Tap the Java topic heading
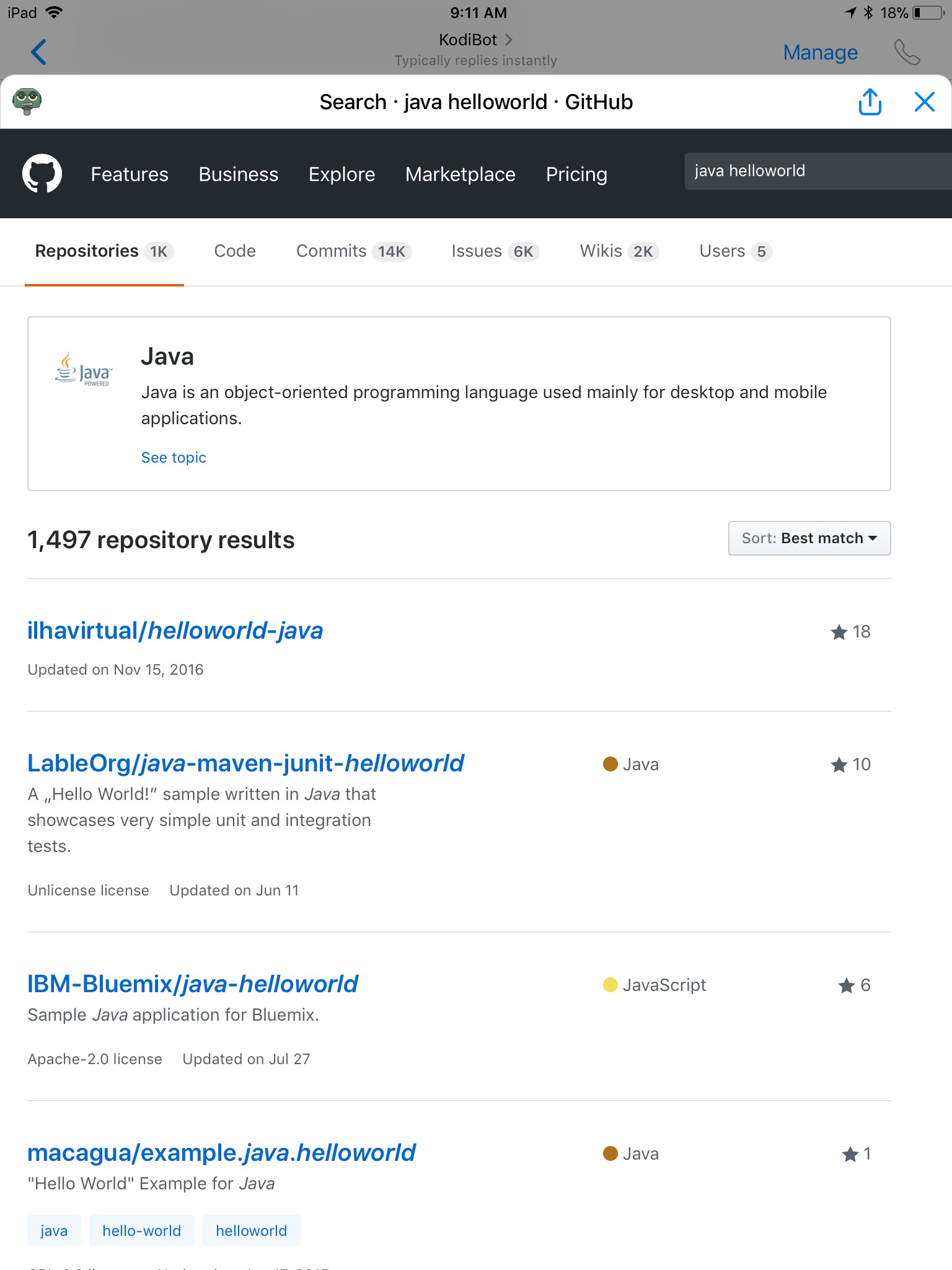This screenshot has height=1270, width=952. pos(167,357)
